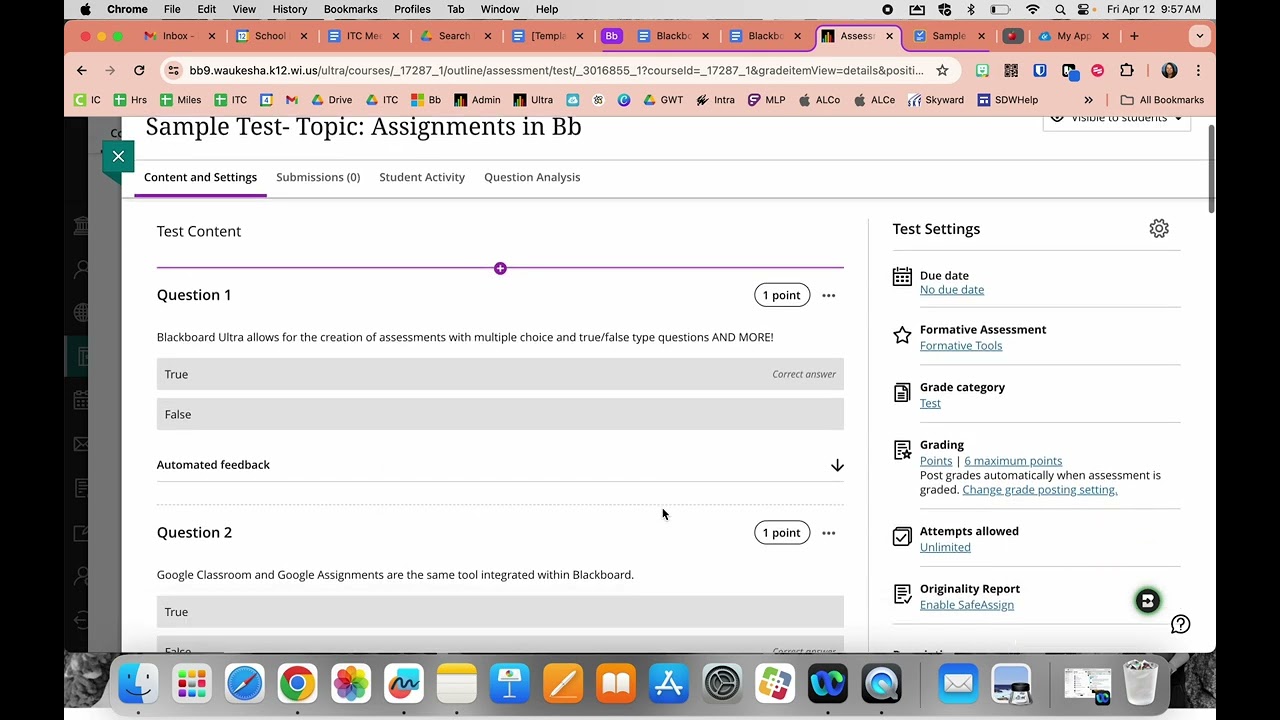Screen dimensions: 1280x720
Task: Click the Grade category document icon
Action: tap(902, 393)
